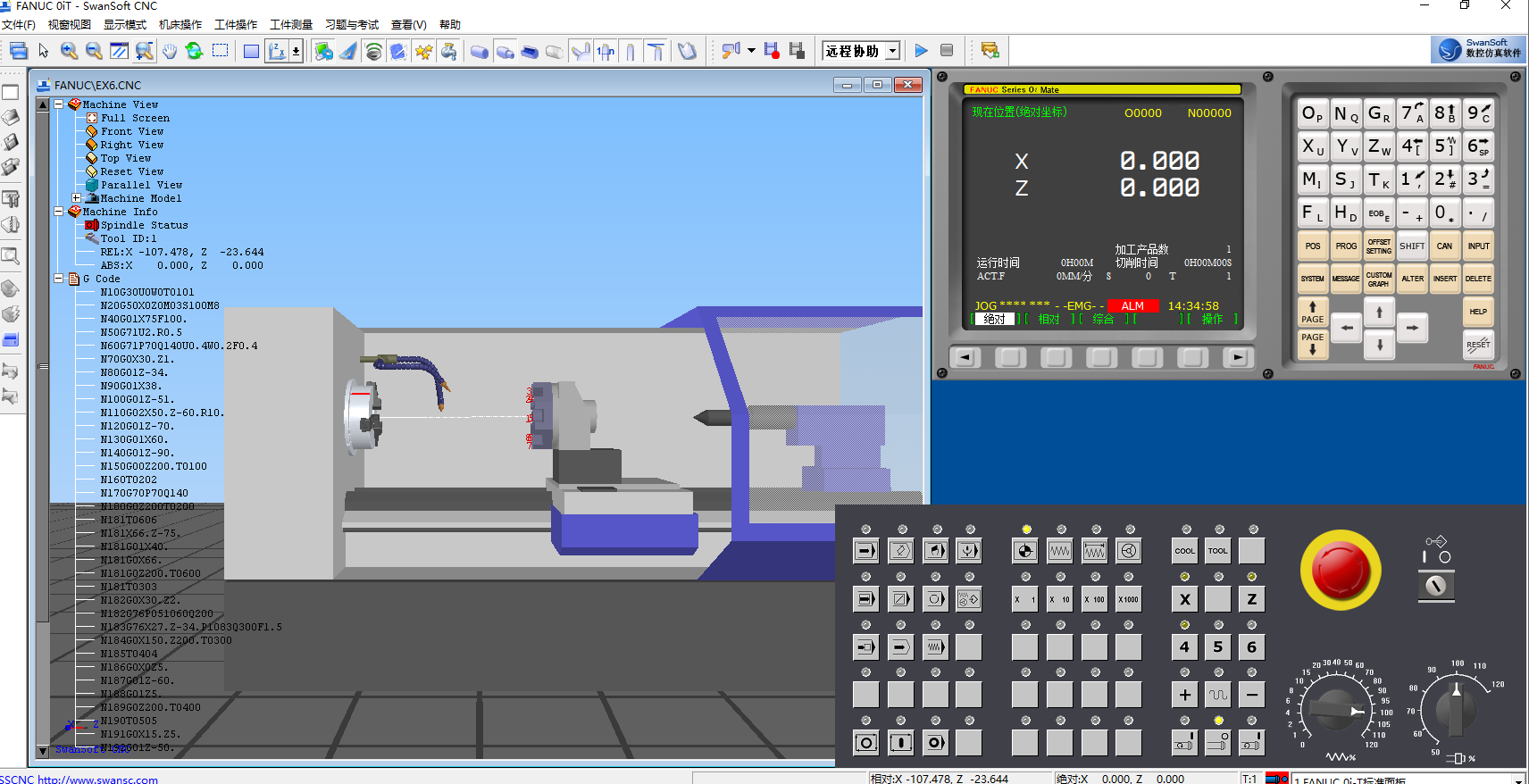
Task: Open the 帮助 menu
Action: click(450, 25)
